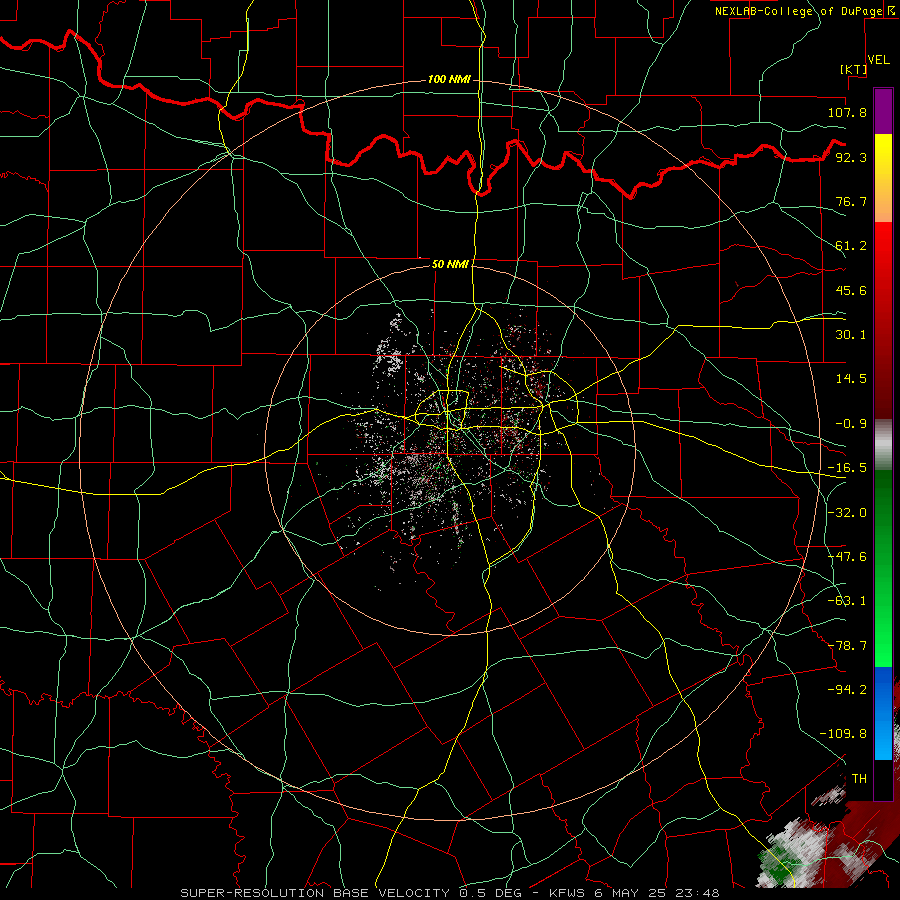The height and width of the screenshot is (900, 900).
Task: Click the blue segment of the color bar
Action: 883,713
